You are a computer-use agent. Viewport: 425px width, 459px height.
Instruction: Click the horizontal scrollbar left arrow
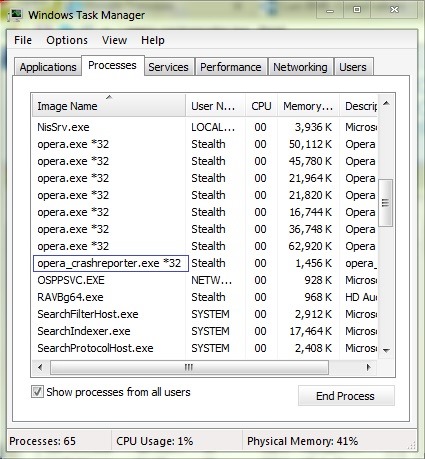coord(40,367)
